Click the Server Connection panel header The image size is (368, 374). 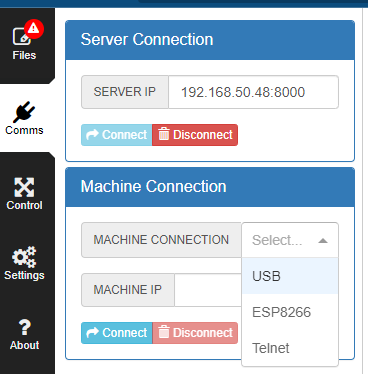click(210, 40)
